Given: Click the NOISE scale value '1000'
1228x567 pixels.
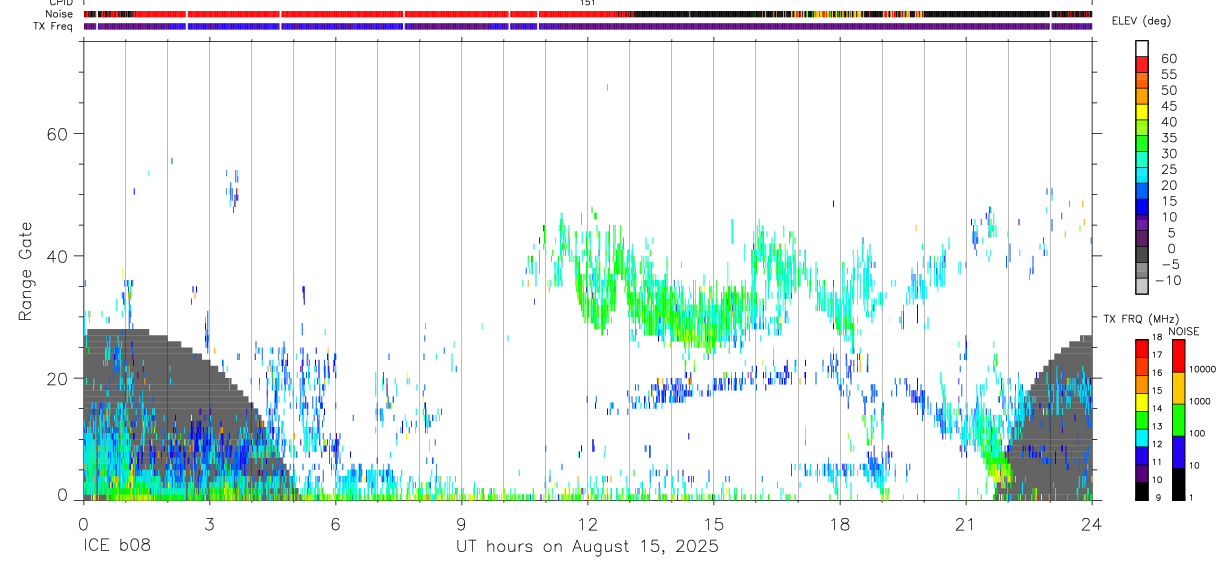Looking at the screenshot, I should [1200, 401].
